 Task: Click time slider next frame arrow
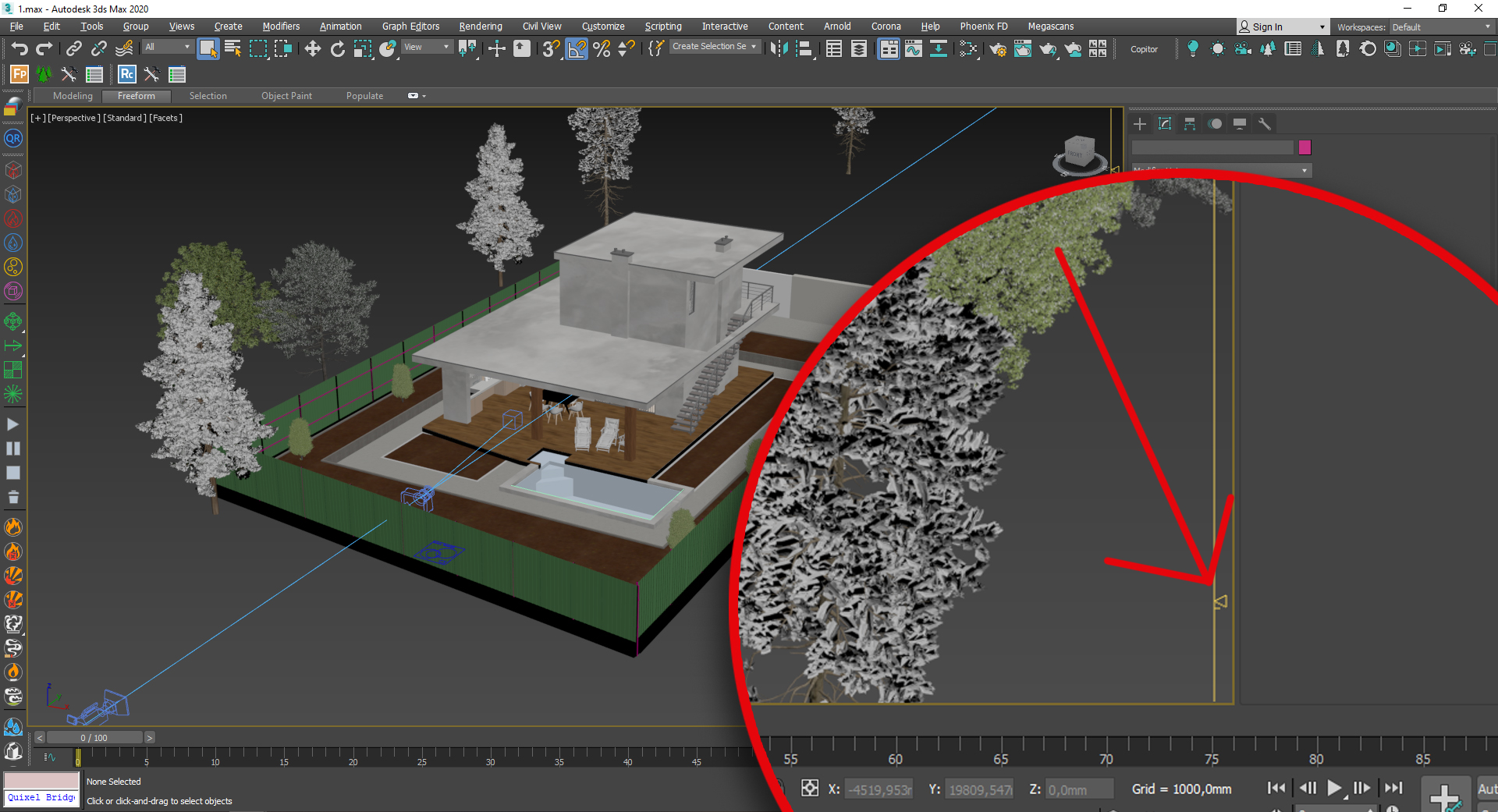click(149, 738)
